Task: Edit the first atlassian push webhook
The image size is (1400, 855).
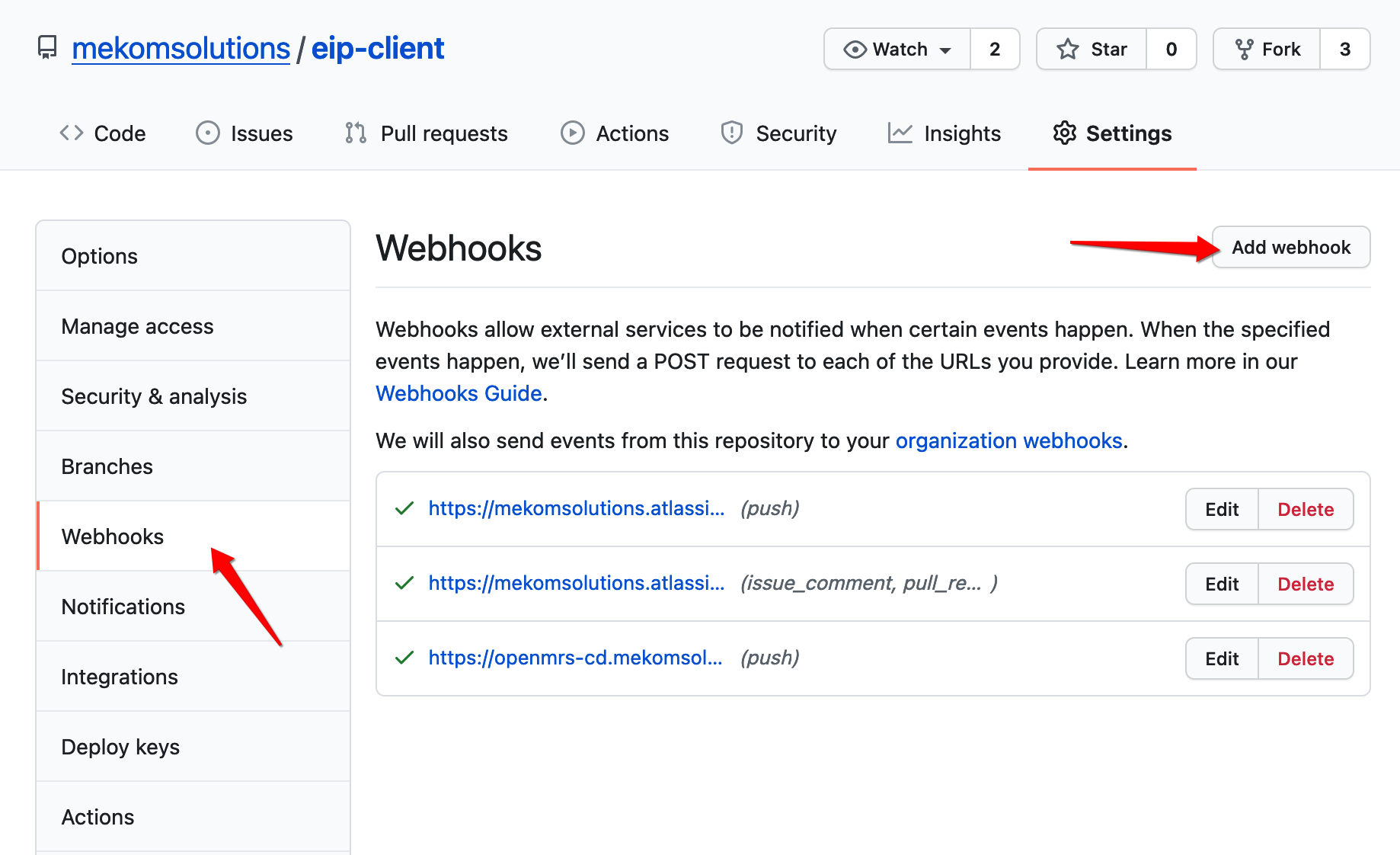Action: point(1222,509)
